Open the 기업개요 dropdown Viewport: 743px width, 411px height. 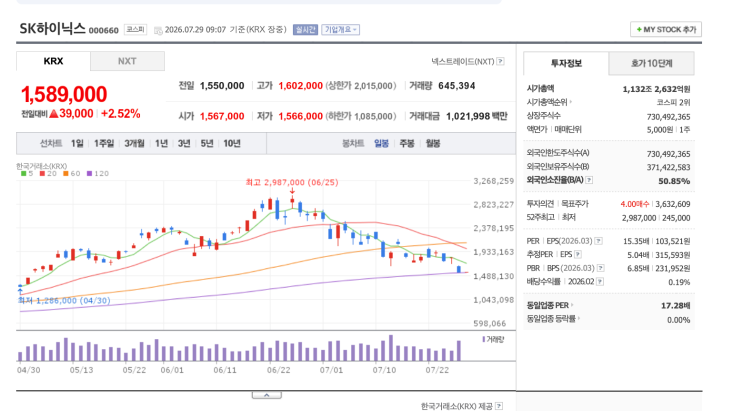(x=340, y=29)
